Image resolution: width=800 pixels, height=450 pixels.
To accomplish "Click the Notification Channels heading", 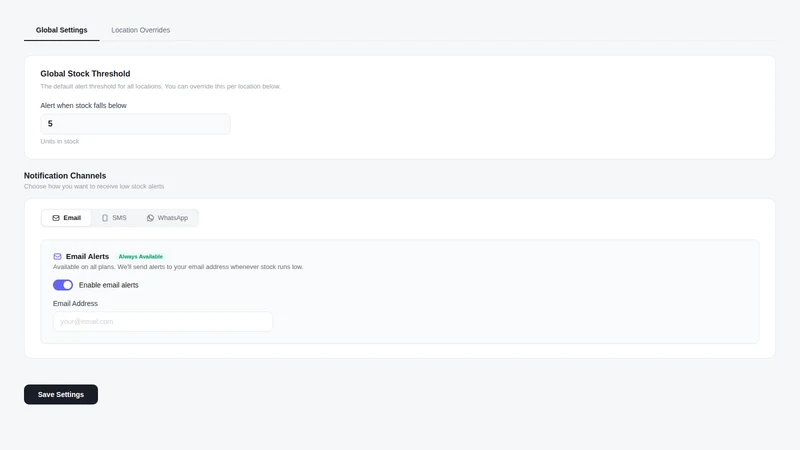I will tap(65, 176).
